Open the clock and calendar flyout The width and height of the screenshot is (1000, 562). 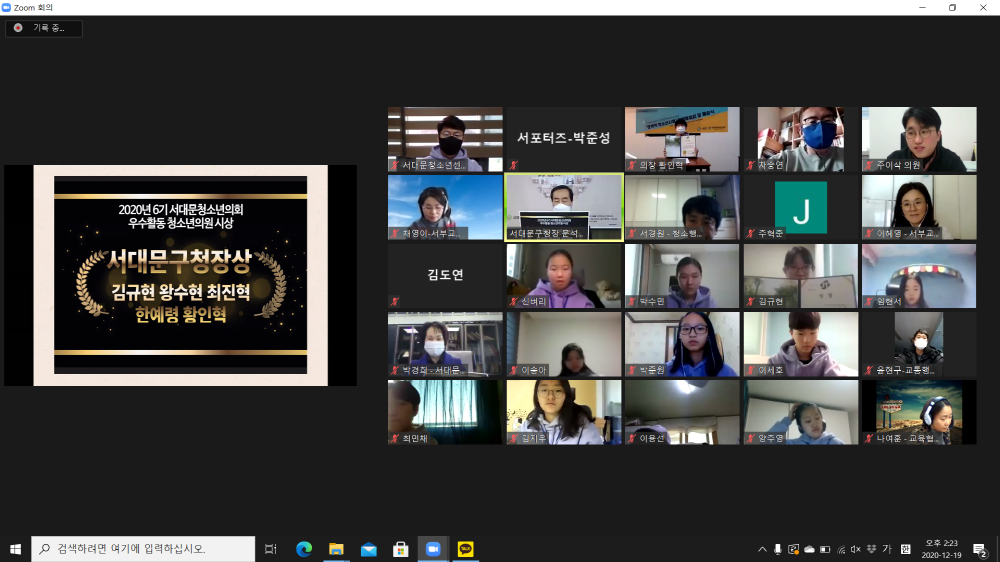pos(939,549)
